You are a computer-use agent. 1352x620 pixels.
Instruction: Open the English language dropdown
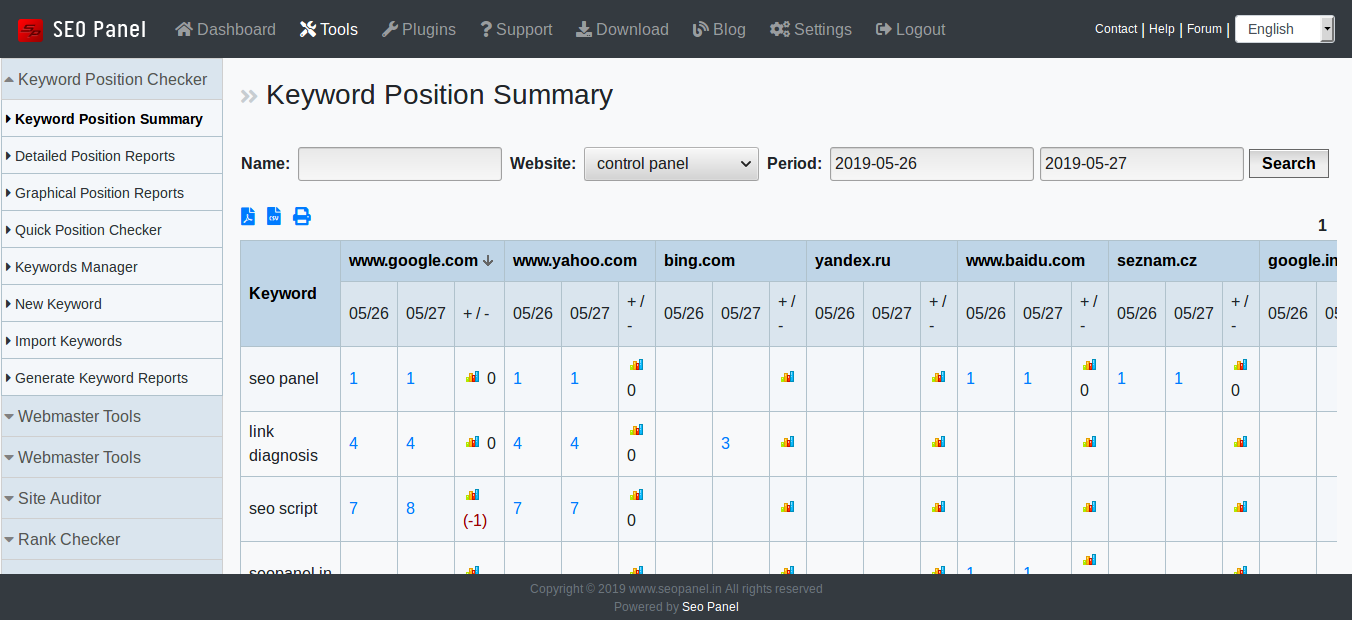pos(1284,29)
